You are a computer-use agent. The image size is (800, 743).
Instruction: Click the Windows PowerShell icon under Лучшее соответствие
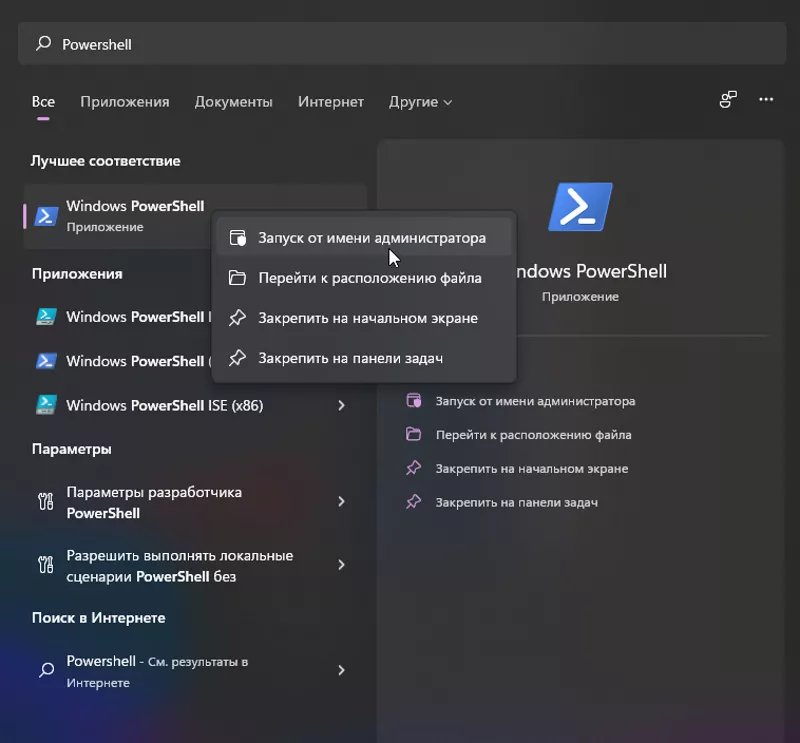click(44, 213)
